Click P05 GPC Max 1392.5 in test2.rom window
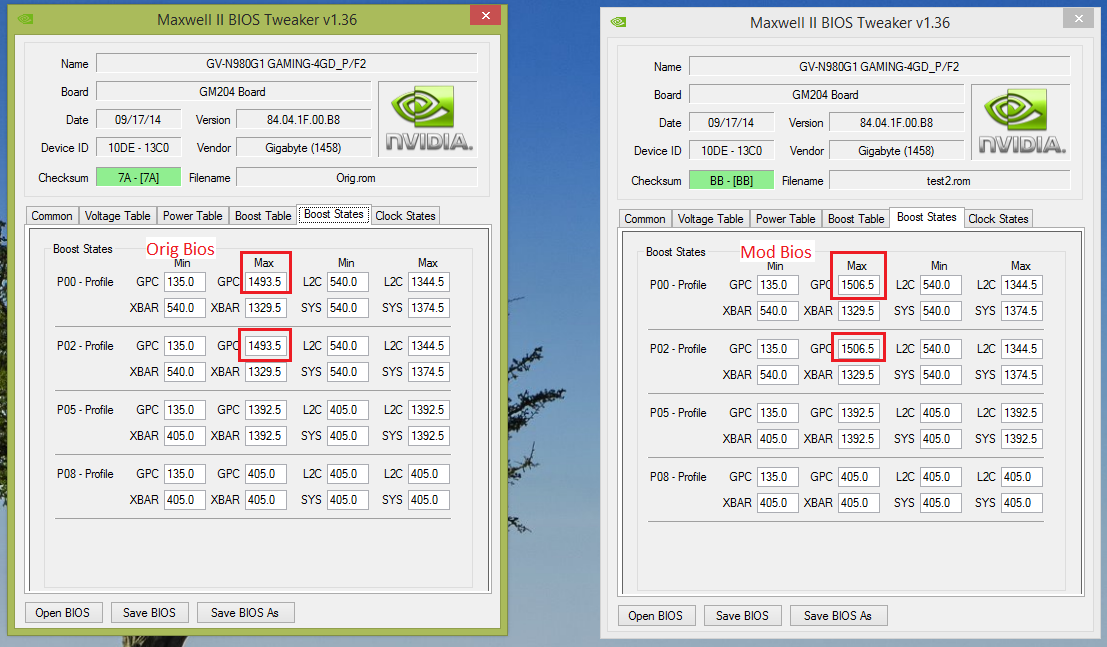The width and height of the screenshot is (1107, 647). [858, 412]
